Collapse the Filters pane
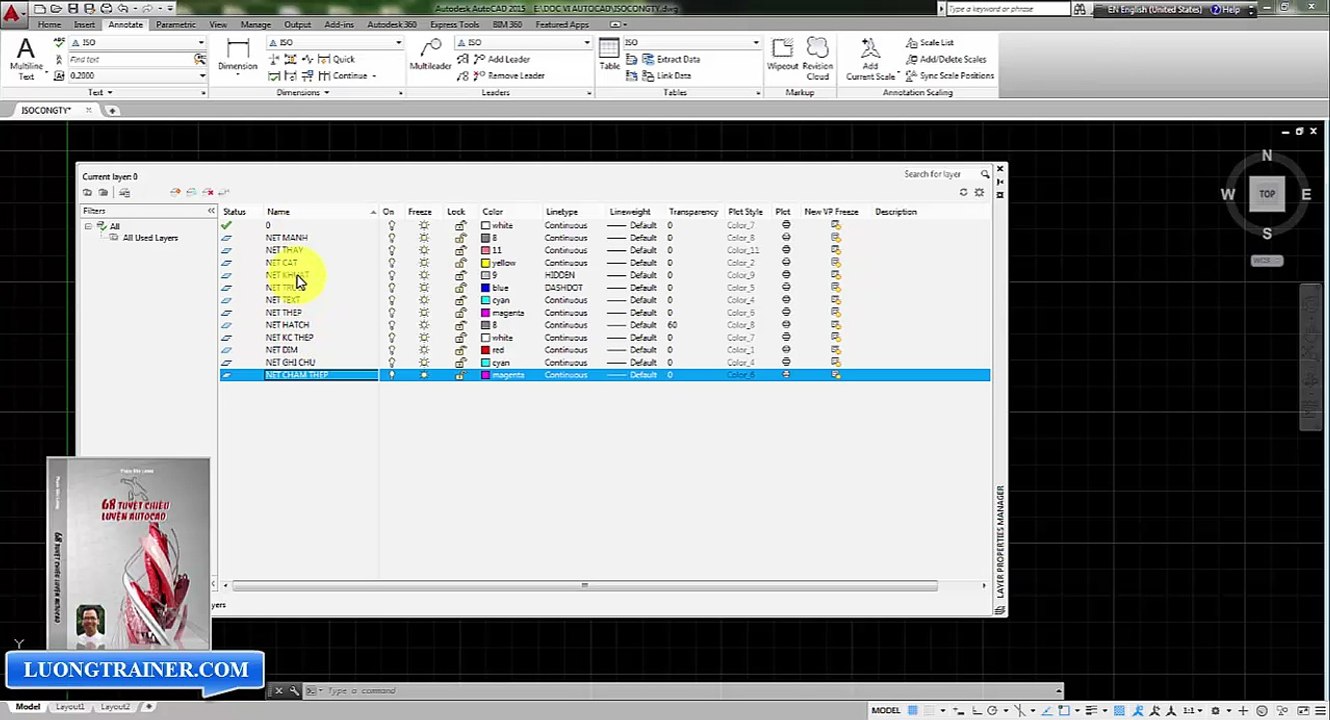 211,211
